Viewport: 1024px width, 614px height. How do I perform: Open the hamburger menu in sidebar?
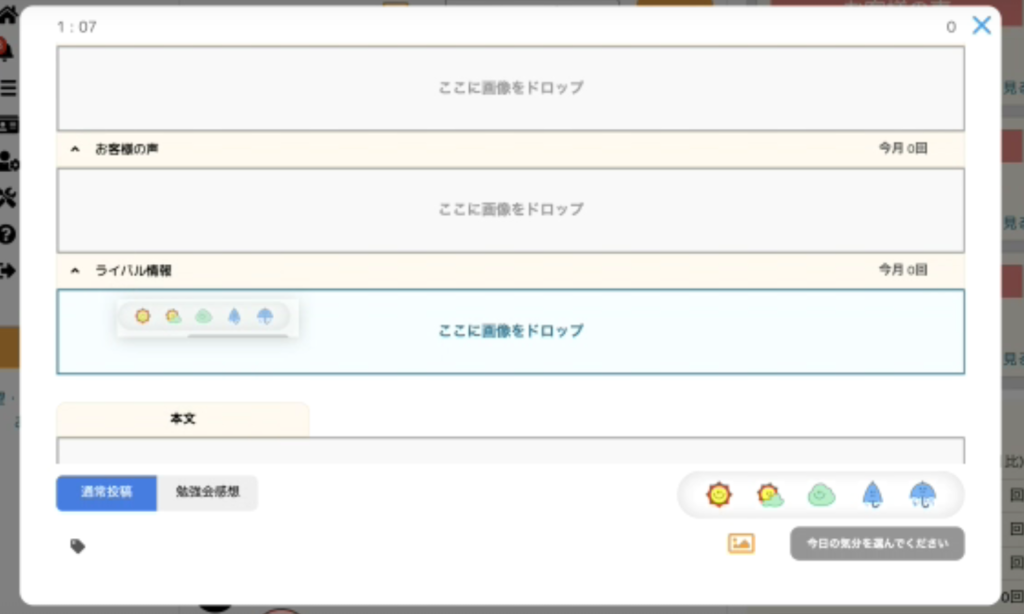(x=8, y=88)
